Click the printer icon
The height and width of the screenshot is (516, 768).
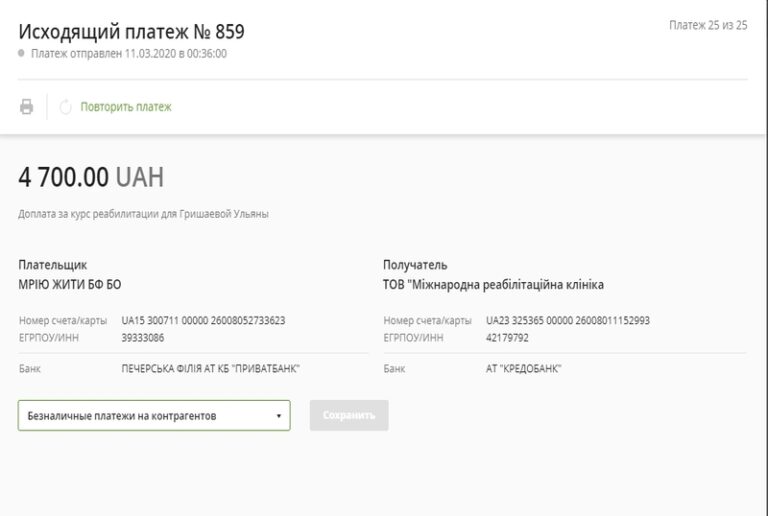tap(27, 107)
